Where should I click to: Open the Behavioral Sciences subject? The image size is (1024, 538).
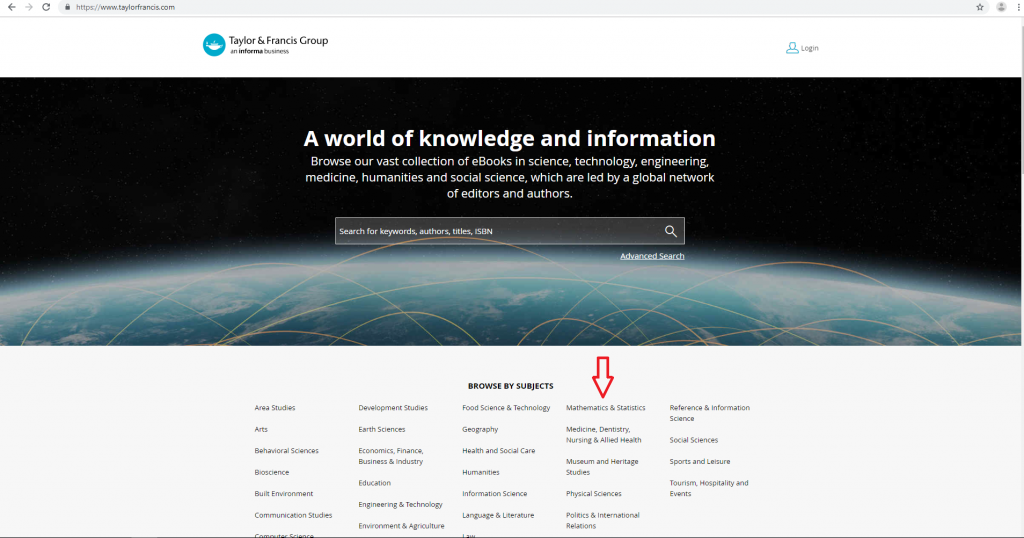coord(286,451)
